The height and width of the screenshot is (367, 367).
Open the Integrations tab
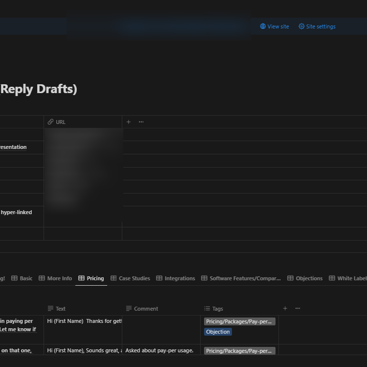point(176,278)
